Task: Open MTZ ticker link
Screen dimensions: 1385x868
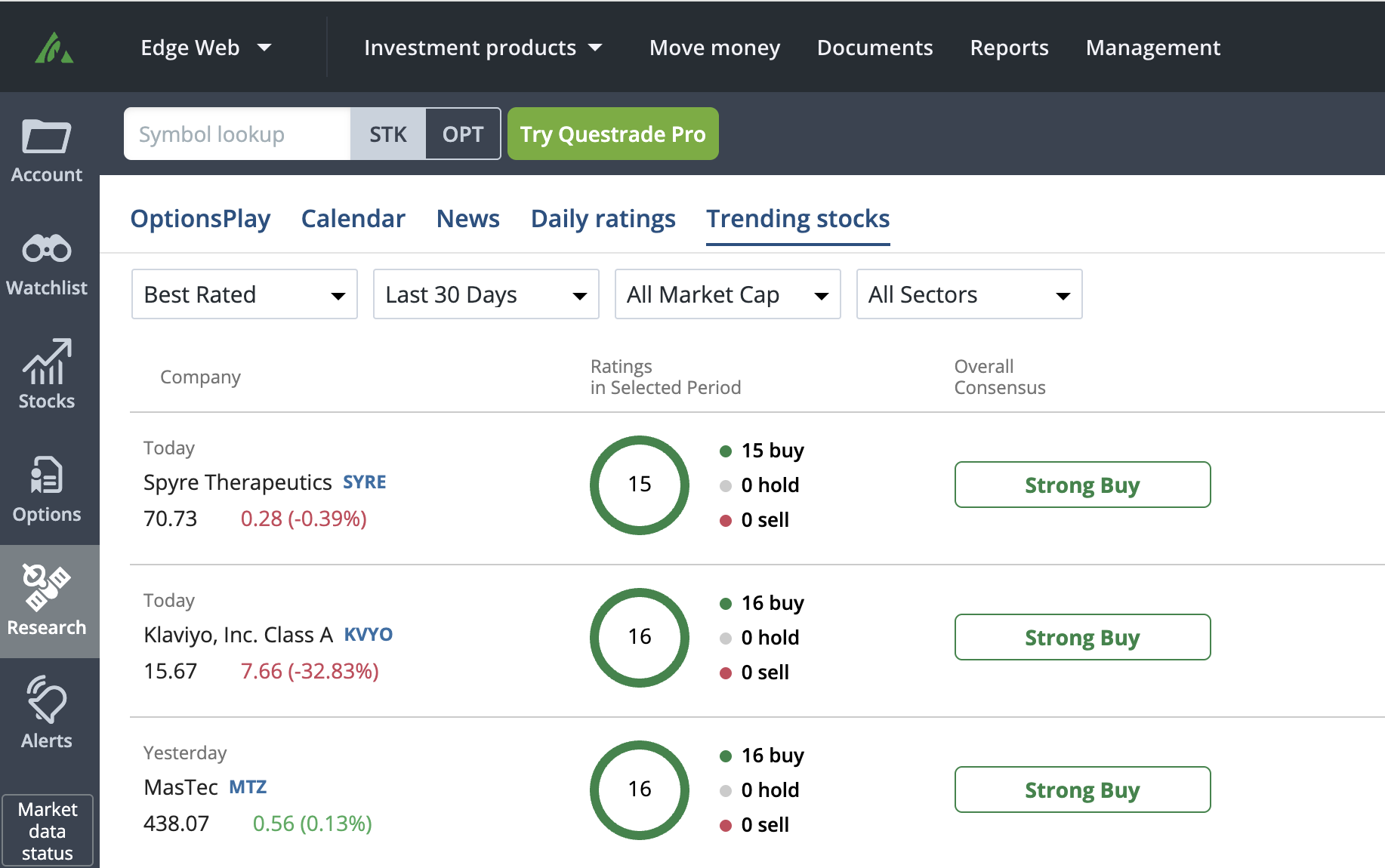Action: 248,786
